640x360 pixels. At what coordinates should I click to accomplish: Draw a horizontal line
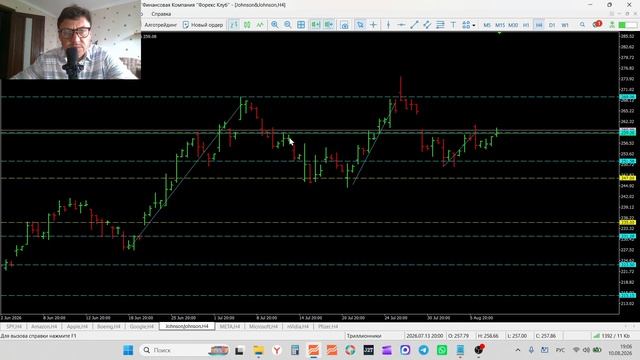pyautogui.click(x=401, y=25)
